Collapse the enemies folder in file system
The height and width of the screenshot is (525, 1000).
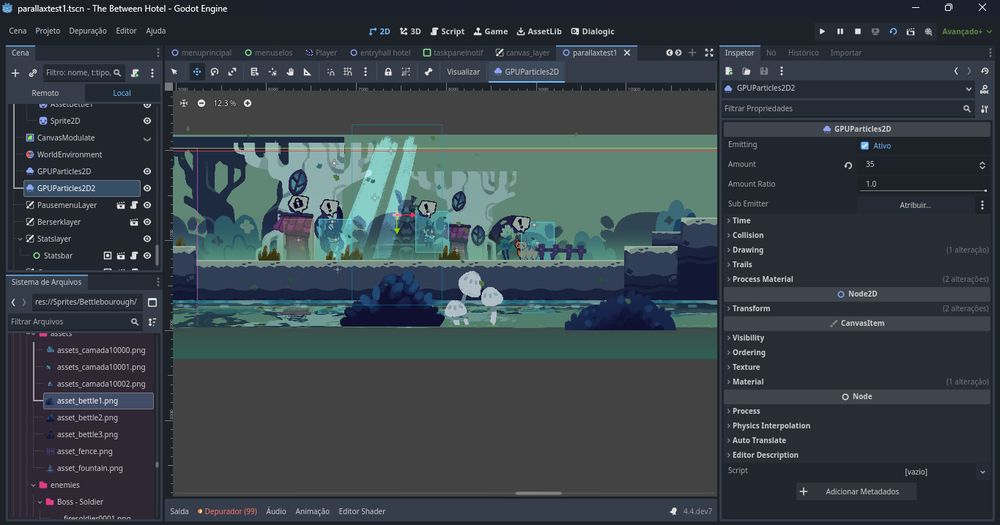coord(33,485)
